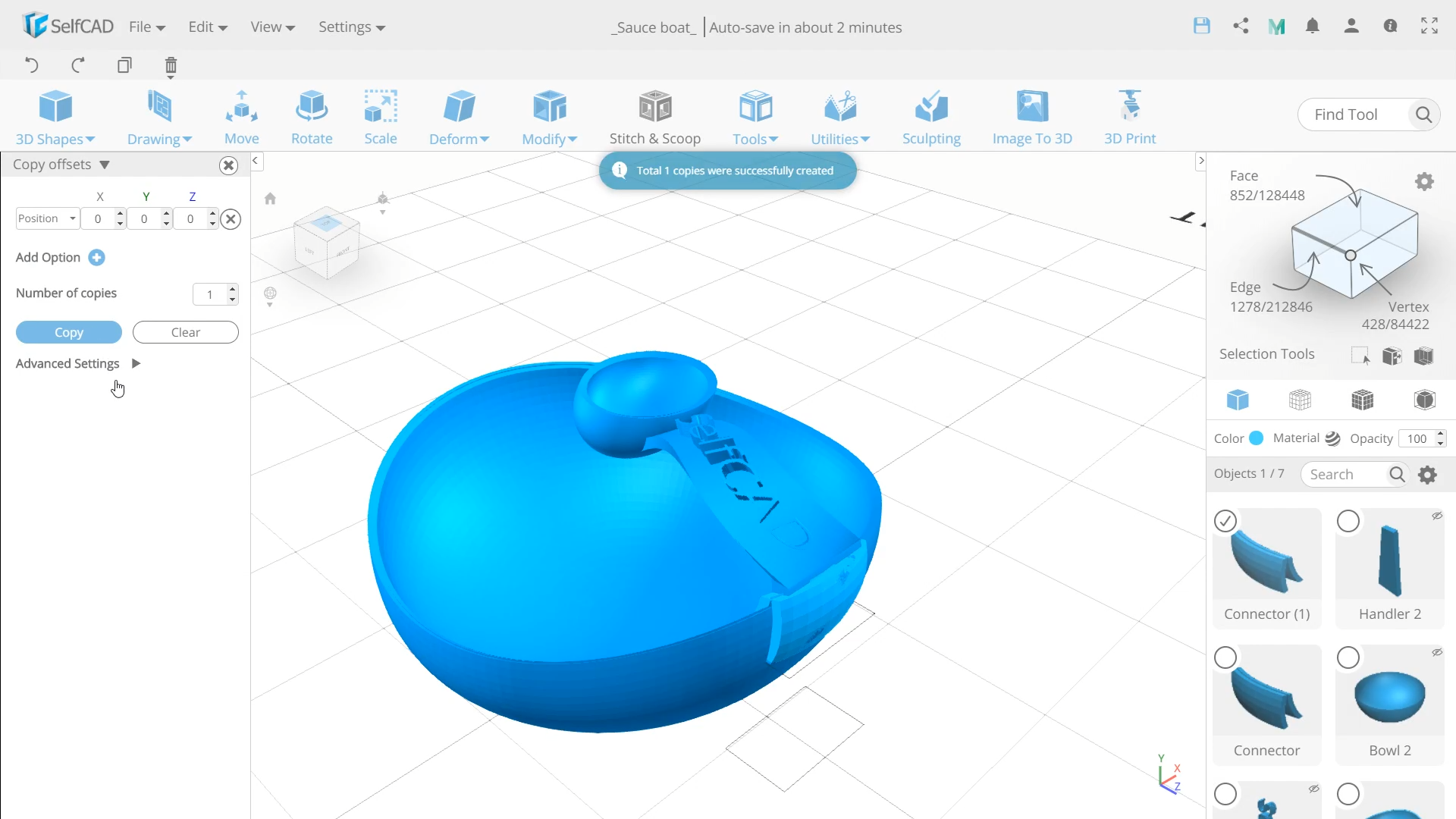The width and height of the screenshot is (1456, 819).
Task: Open the Utilities dropdown
Action: click(x=840, y=118)
